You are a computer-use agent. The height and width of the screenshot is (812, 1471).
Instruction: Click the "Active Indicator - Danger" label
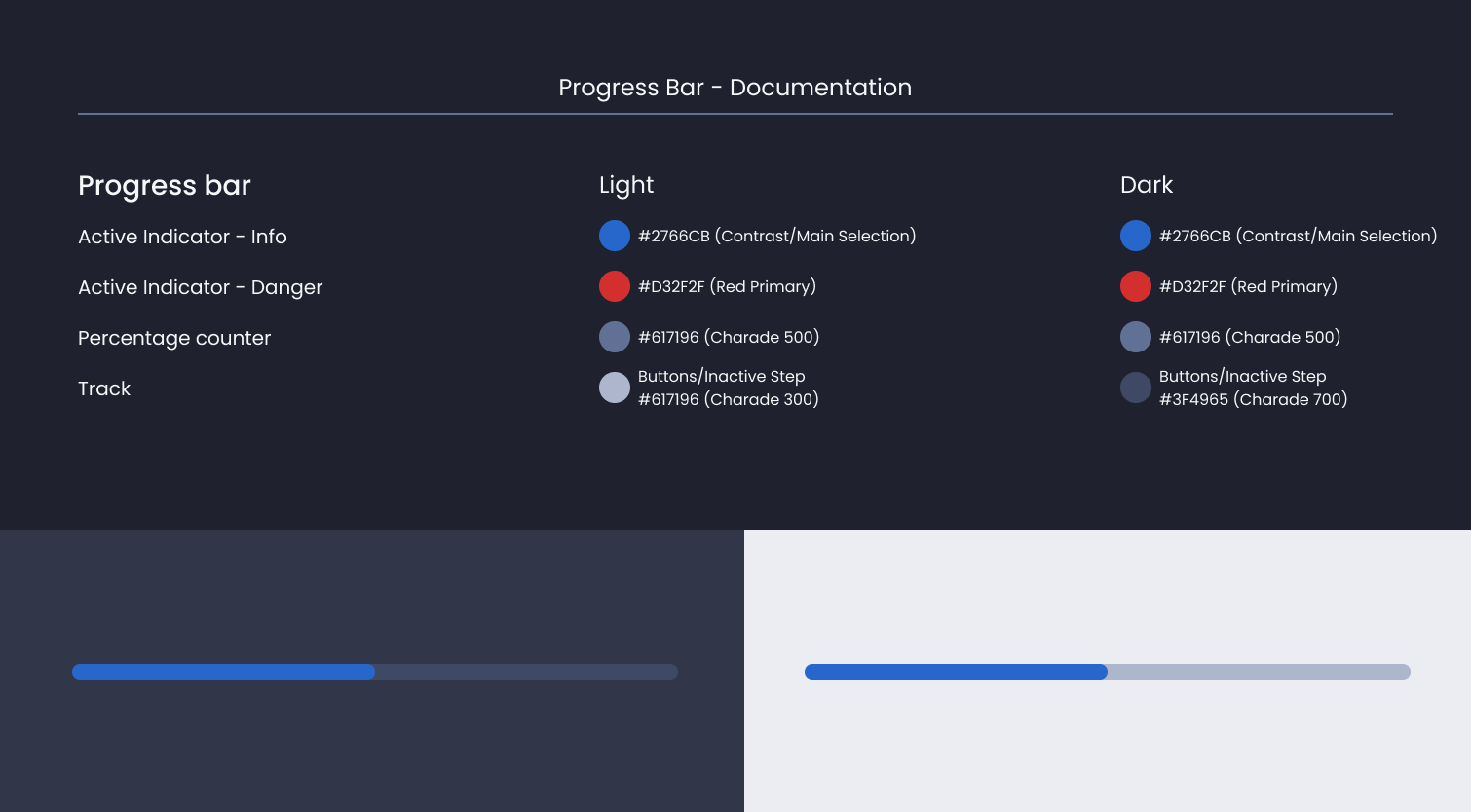click(200, 287)
